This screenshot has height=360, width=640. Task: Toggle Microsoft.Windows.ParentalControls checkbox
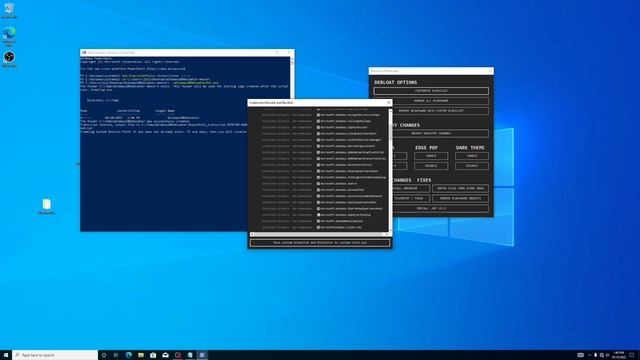click(x=318, y=165)
